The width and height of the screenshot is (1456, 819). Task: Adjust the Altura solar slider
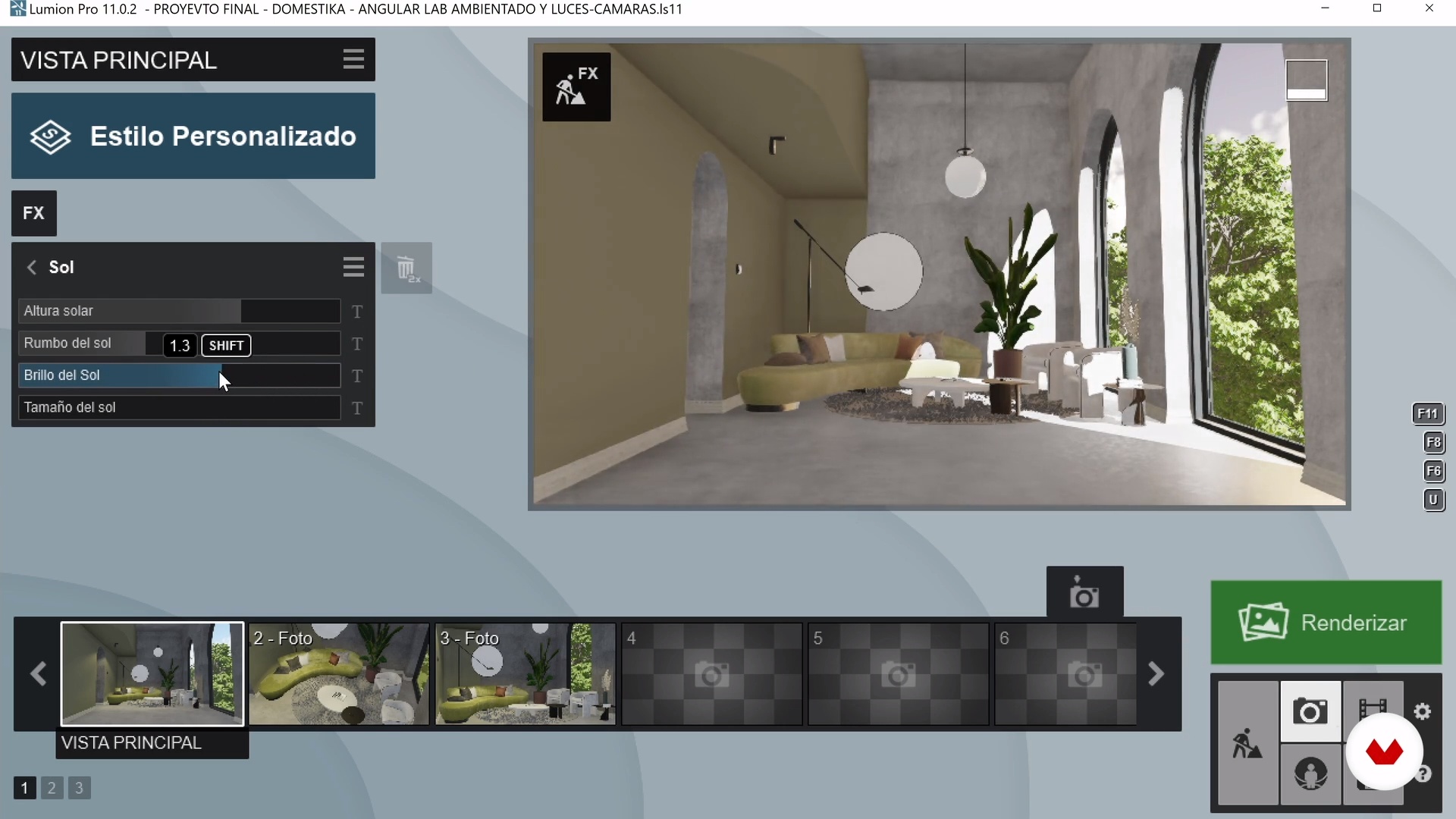pyautogui.click(x=179, y=311)
